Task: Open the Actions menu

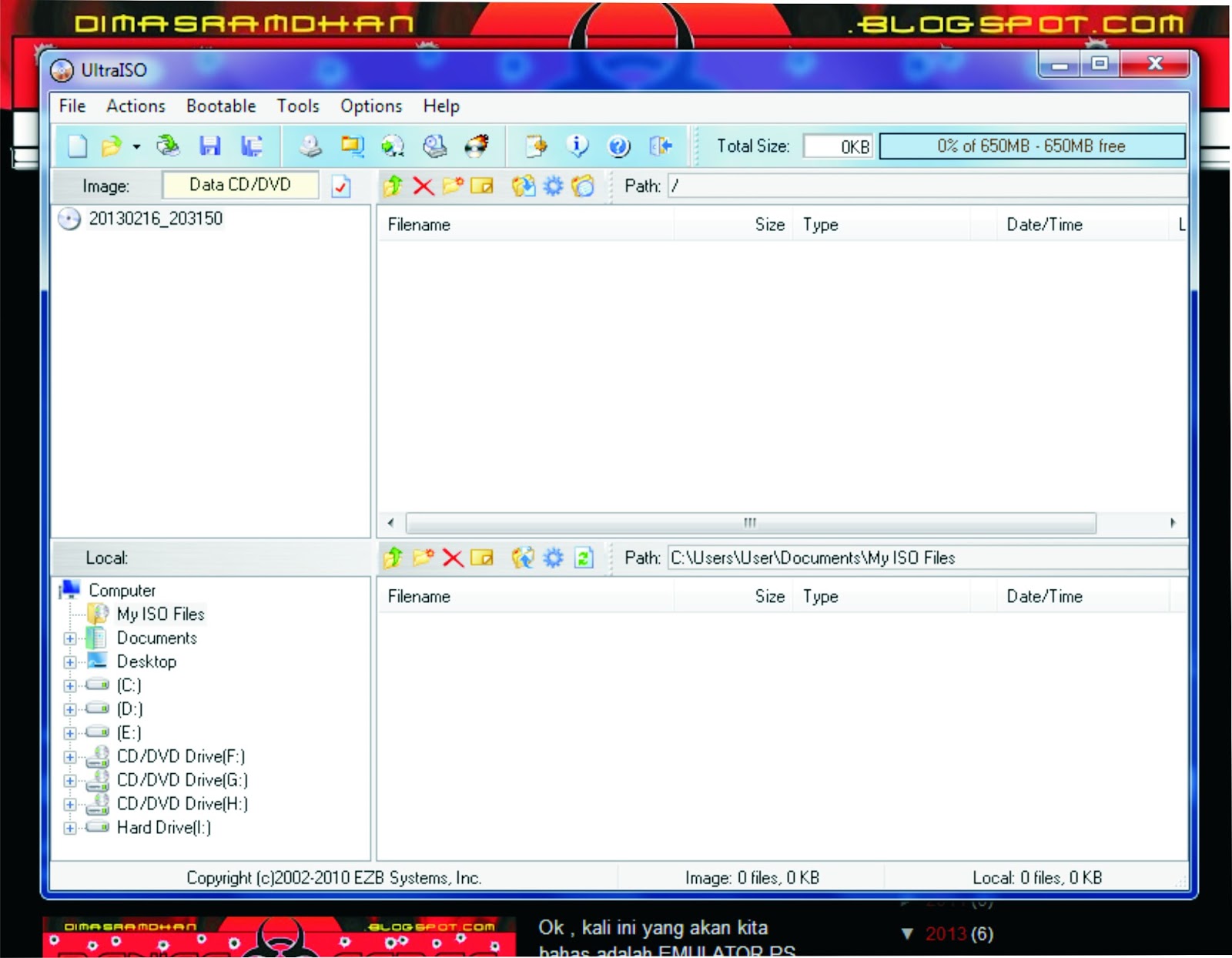Action: pyautogui.click(x=136, y=106)
